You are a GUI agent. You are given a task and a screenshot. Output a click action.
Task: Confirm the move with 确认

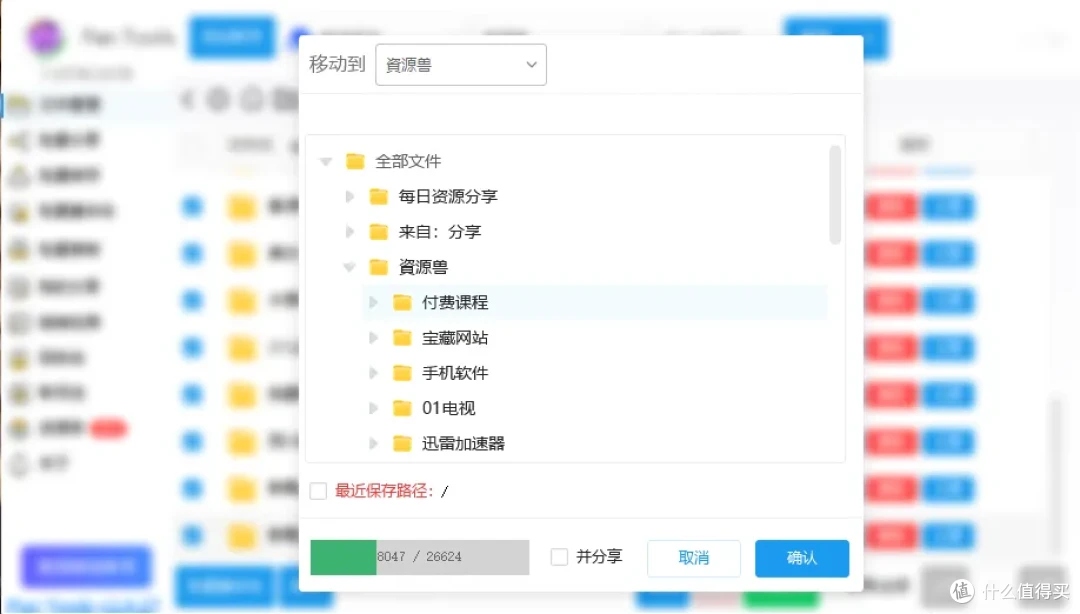click(x=802, y=558)
